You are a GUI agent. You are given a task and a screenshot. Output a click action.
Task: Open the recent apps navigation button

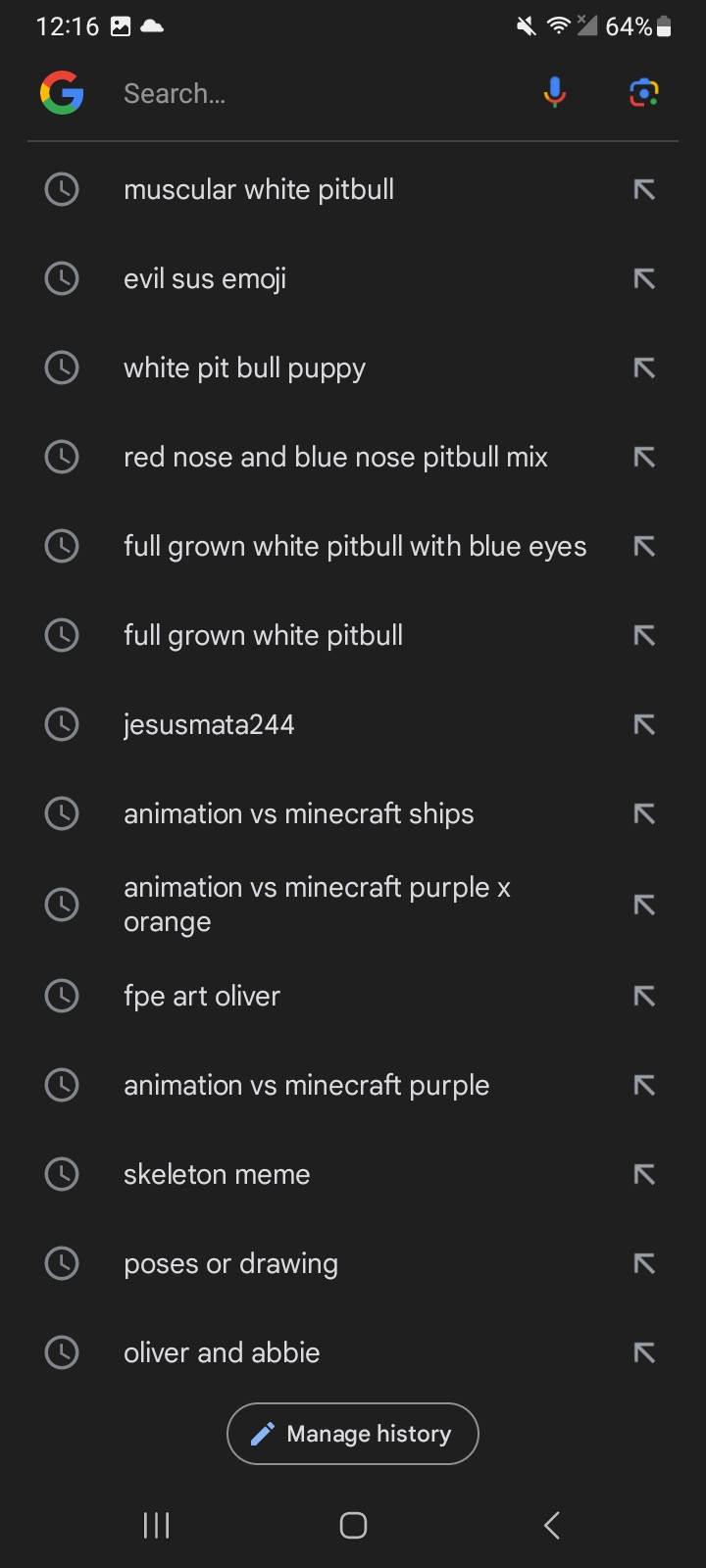[x=157, y=1525]
